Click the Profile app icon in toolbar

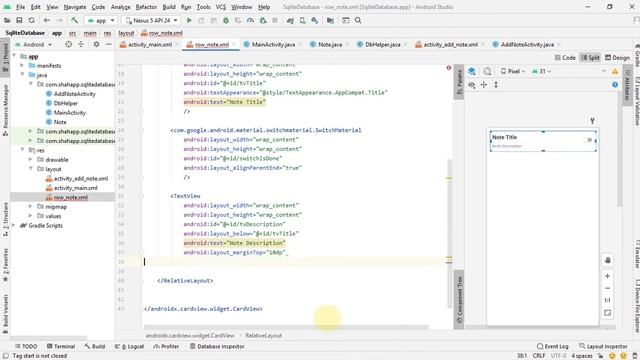pos(250,20)
